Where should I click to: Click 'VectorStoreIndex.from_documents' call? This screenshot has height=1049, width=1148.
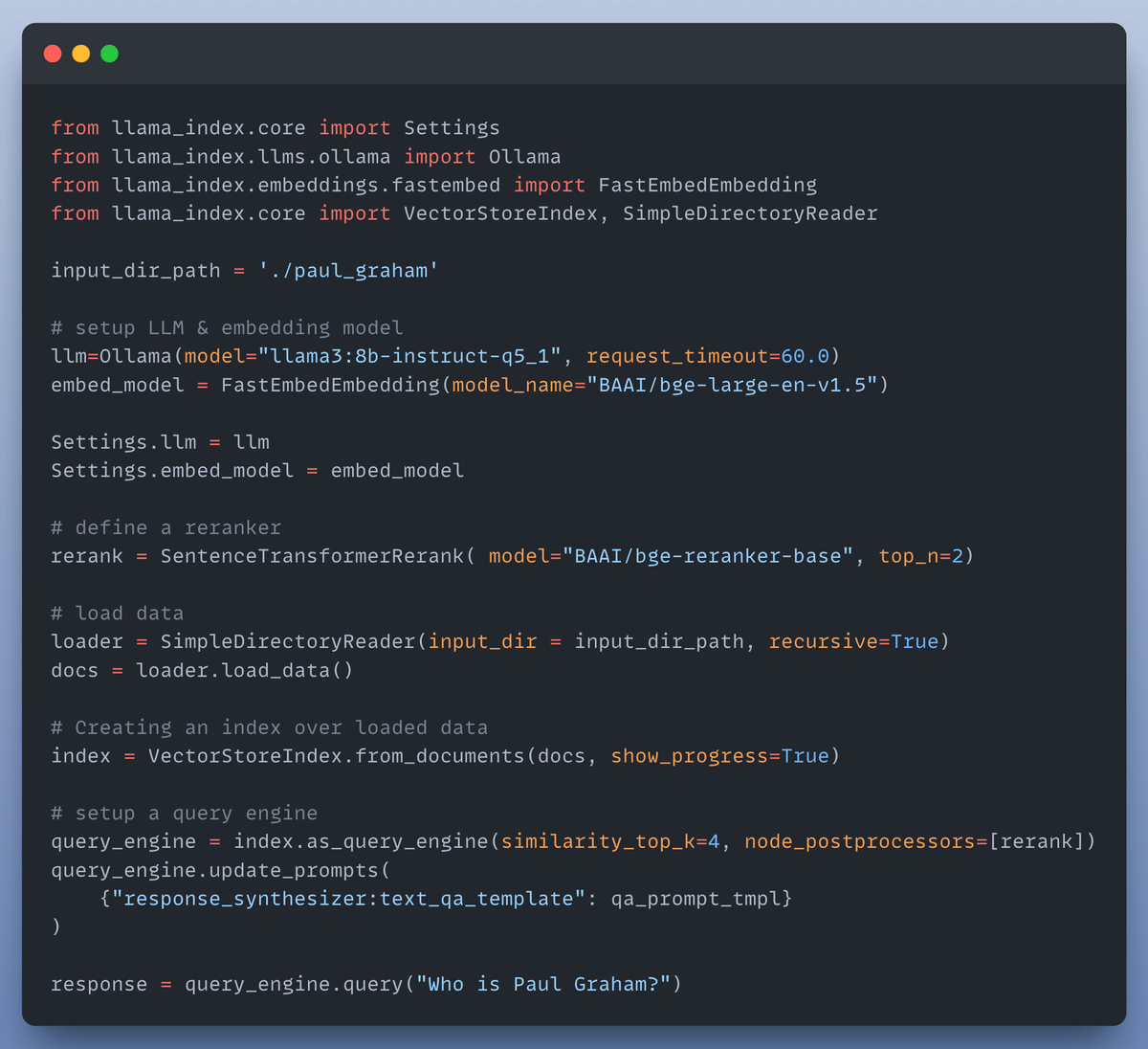[x=336, y=756]
